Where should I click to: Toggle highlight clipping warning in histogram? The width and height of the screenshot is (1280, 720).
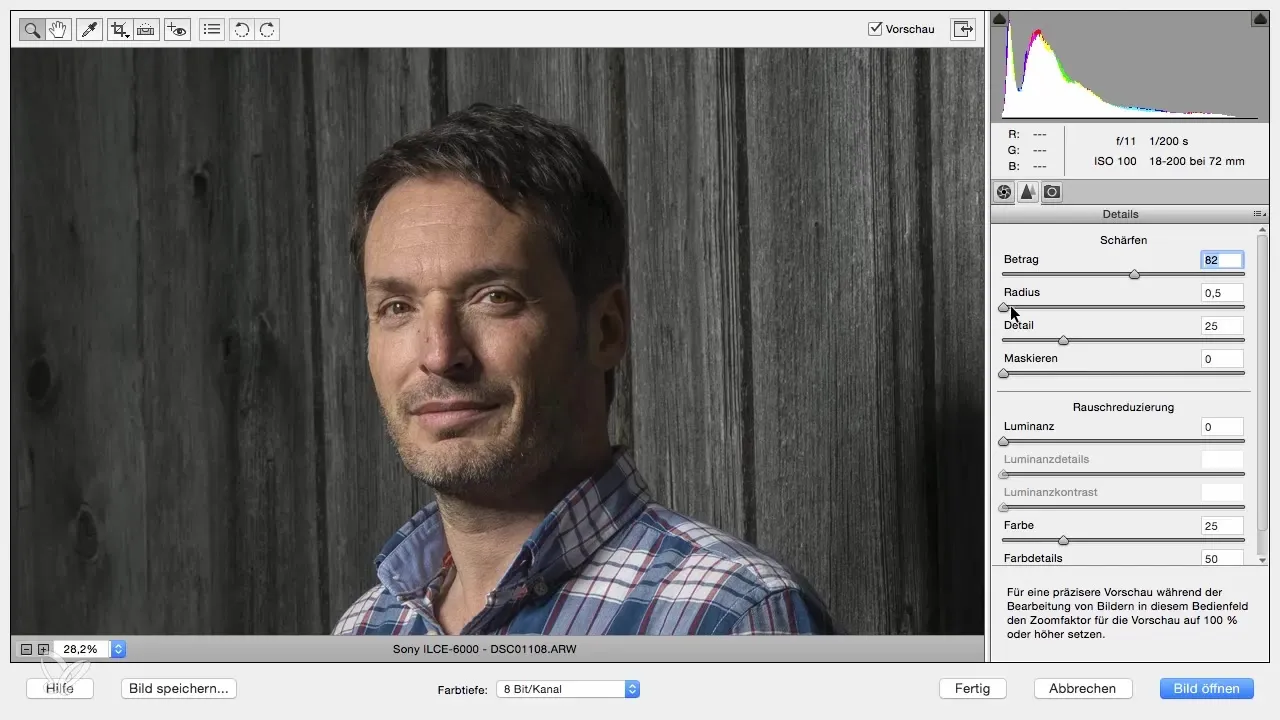[1259, 18]
